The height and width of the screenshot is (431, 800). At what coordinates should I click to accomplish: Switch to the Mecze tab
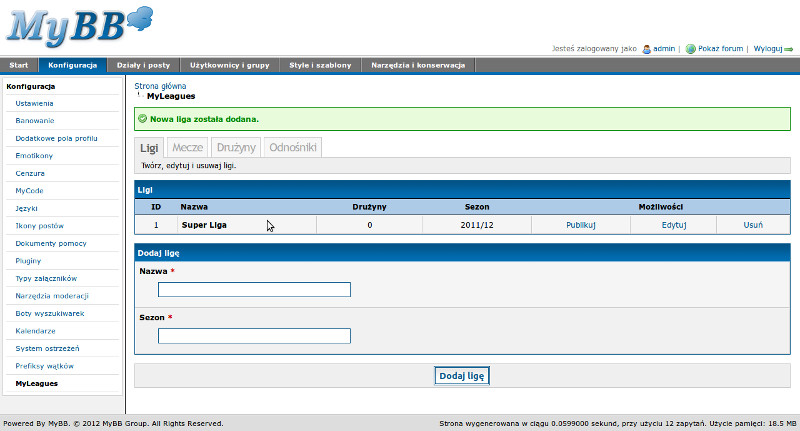click(187, 147)
